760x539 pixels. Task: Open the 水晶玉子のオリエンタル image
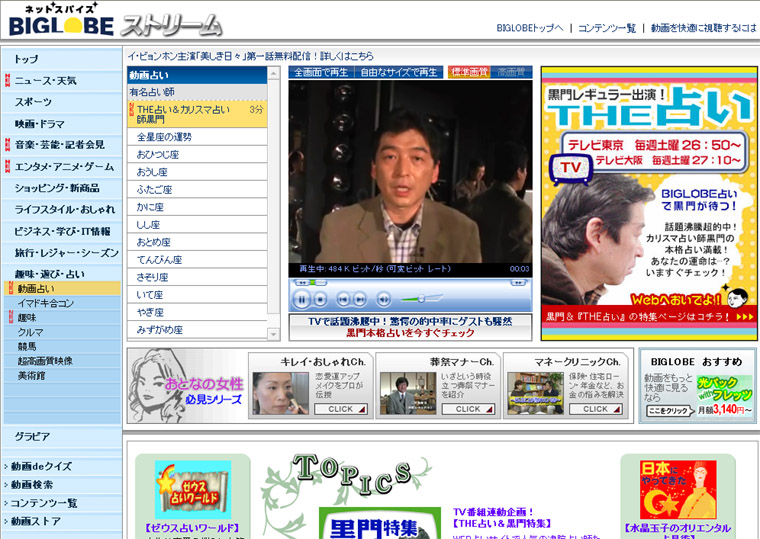coord(678,490)
